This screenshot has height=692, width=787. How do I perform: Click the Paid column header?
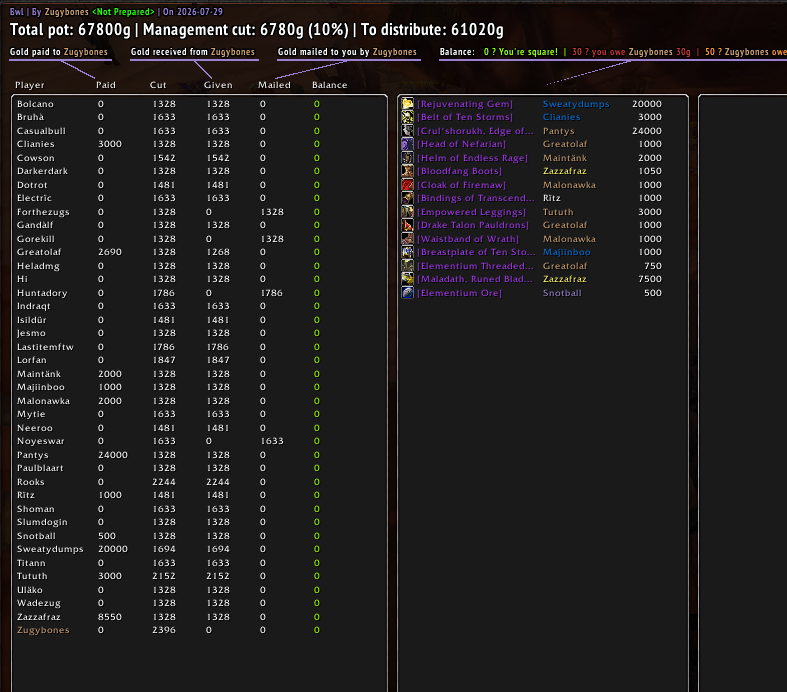106,85
